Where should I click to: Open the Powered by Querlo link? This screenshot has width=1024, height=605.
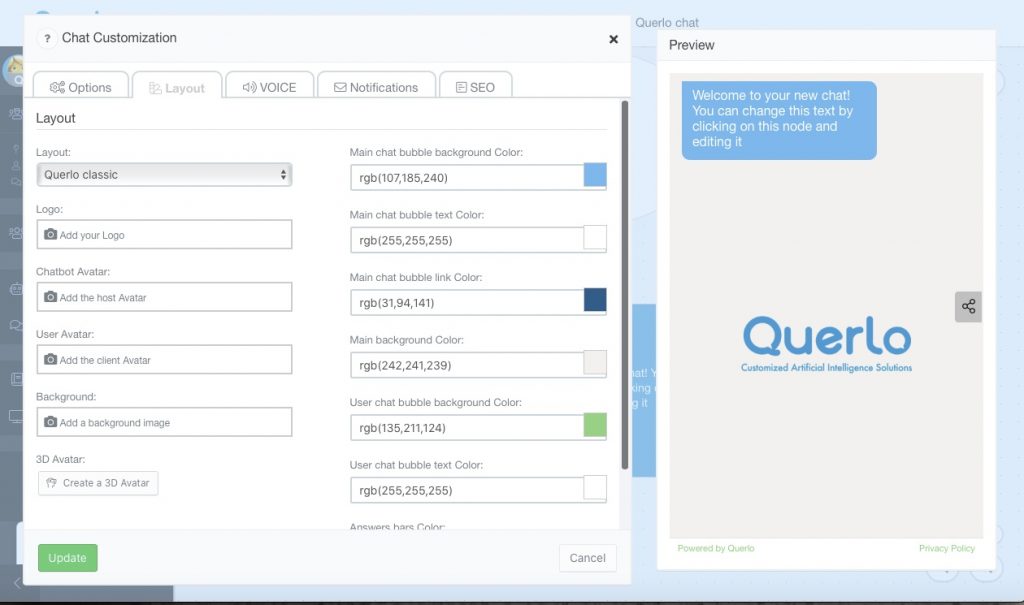click(716, 548)
